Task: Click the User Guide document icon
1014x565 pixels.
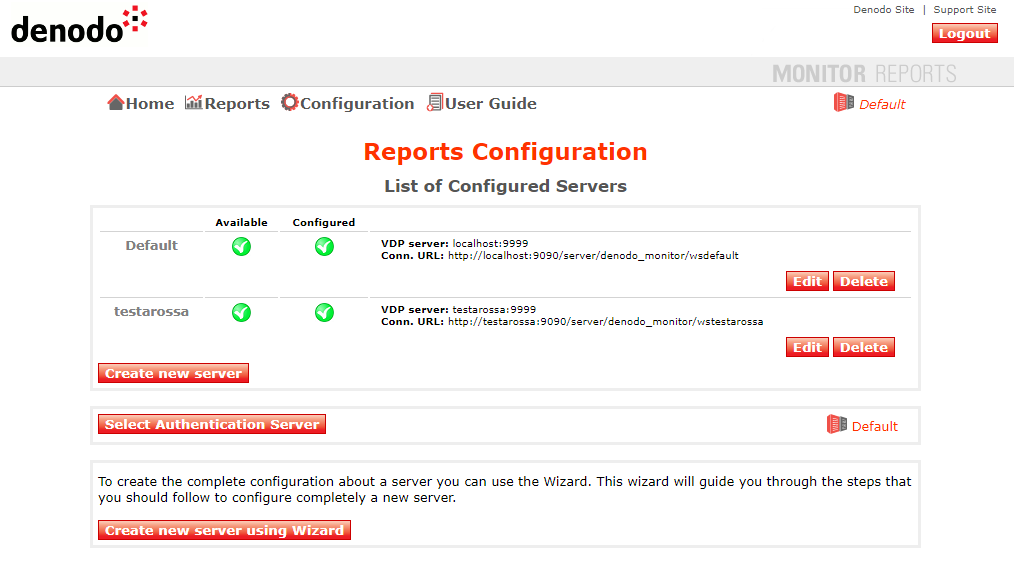Action: (x=435, y=102)
